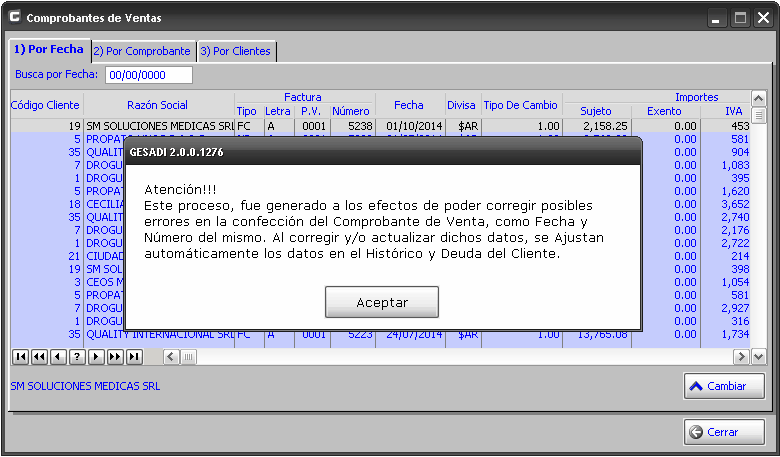Go to last record navigator button
Screen dimensions: 780x457
(x=134, y=357)
